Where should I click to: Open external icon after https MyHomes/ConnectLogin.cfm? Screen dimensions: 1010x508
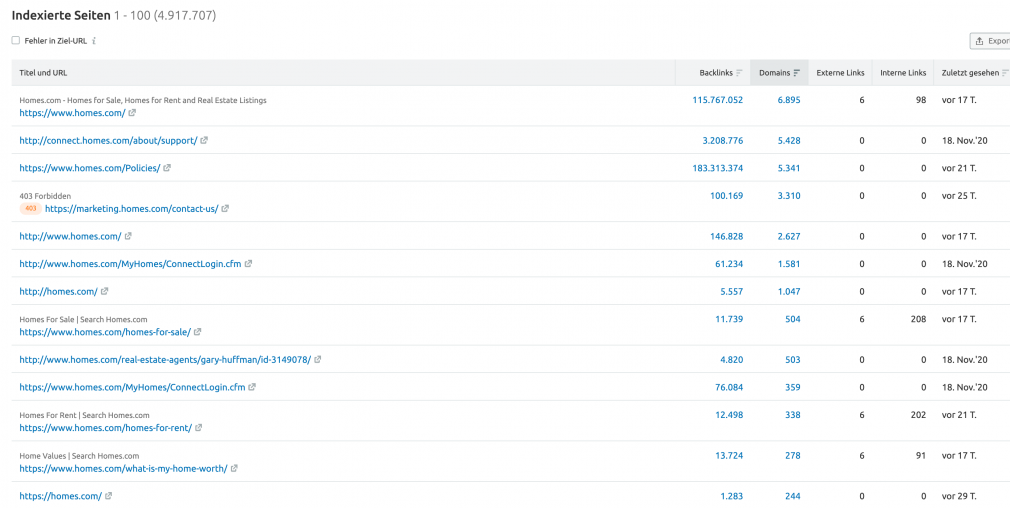click(x=252, y=387)
